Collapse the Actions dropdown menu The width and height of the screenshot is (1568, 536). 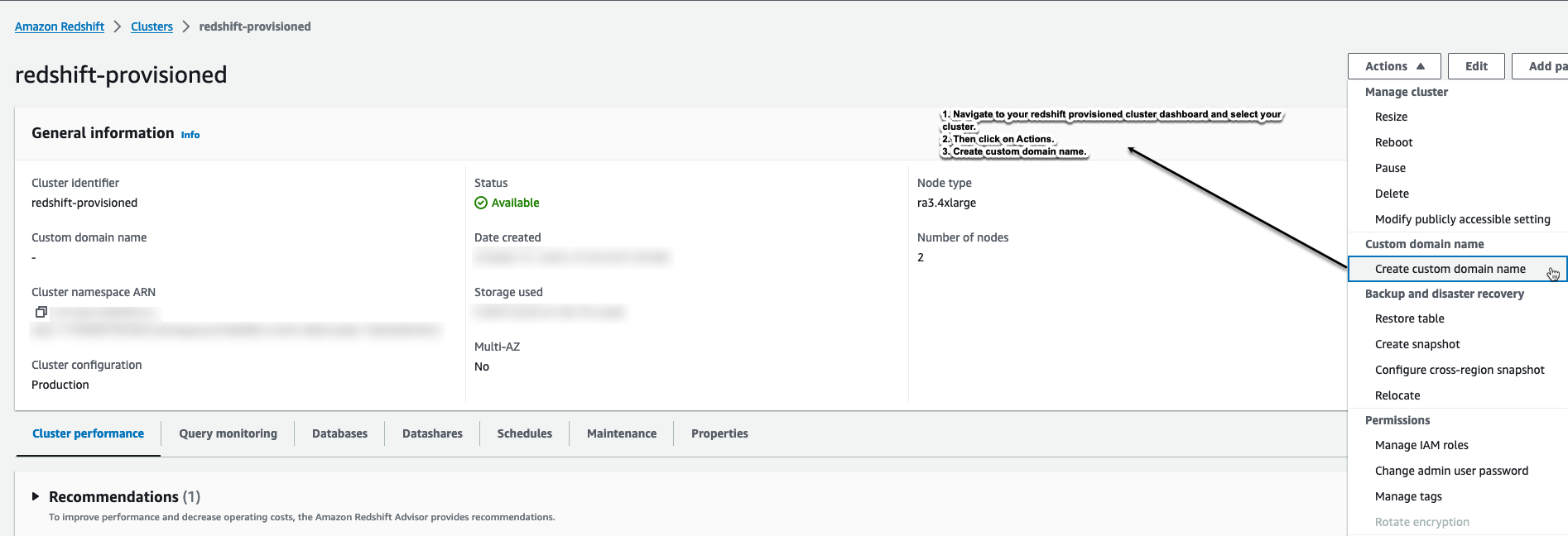click(1394, 66)
